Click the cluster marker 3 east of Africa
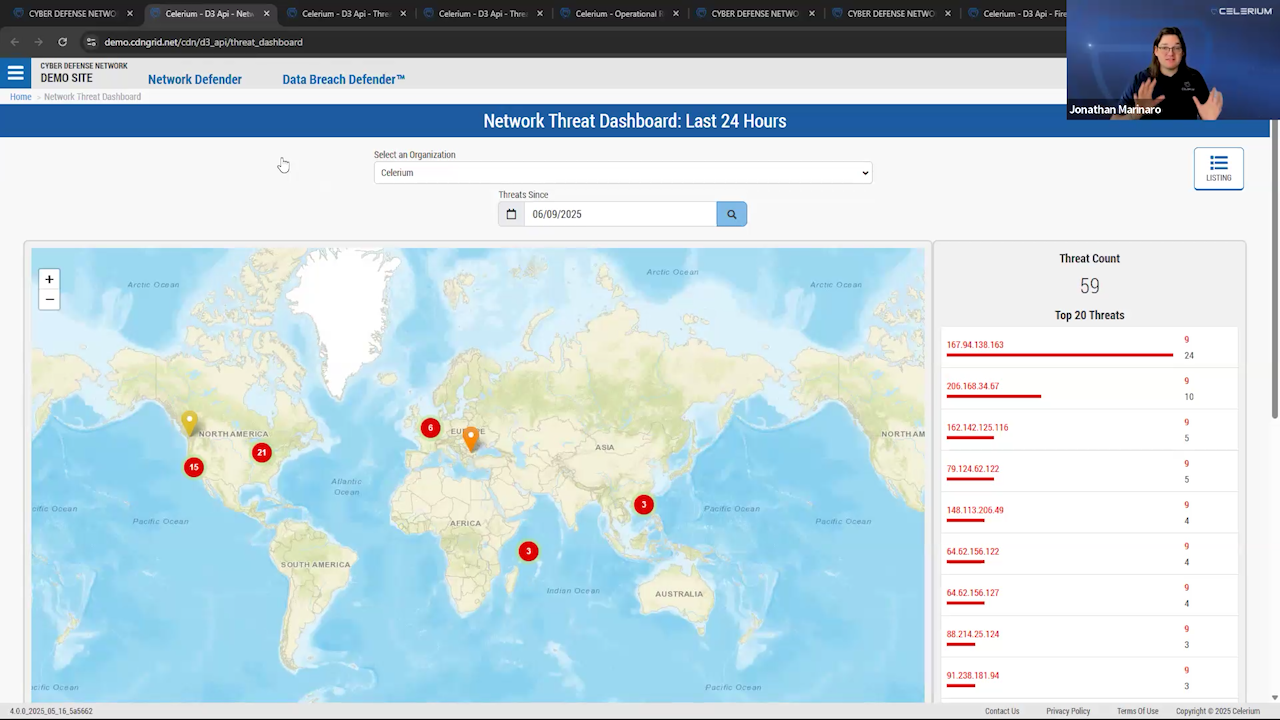The width and height of the screenshot is (1280, 720). click(x=528, y=551)
